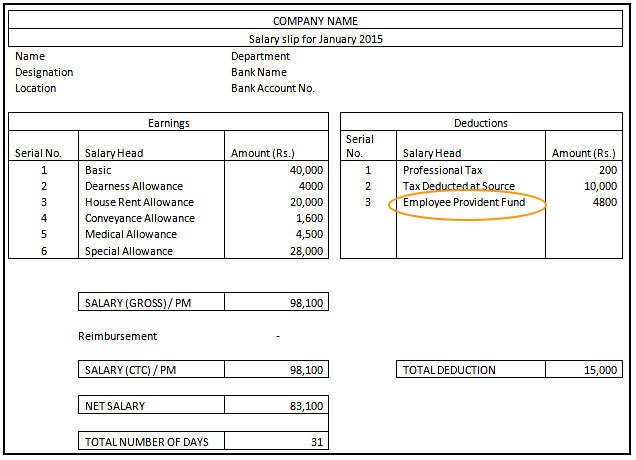Select the Employee Provident Fund amount 4800
This screenshot has width=636, height=460.
[x=603, y=202]
